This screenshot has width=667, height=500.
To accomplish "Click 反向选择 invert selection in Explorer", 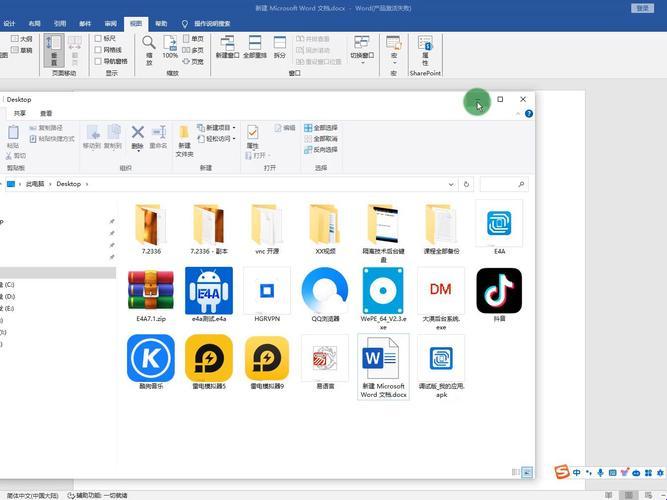I will coord(321,150).
